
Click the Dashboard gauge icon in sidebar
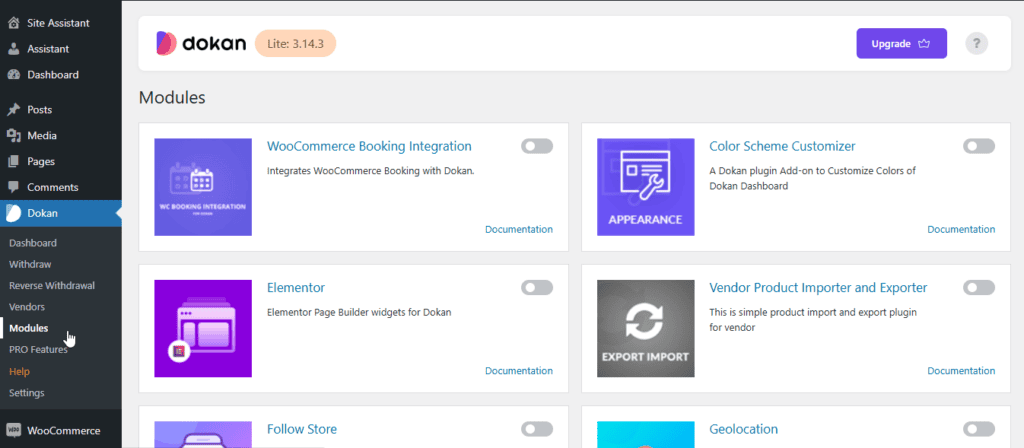(13, 75)
